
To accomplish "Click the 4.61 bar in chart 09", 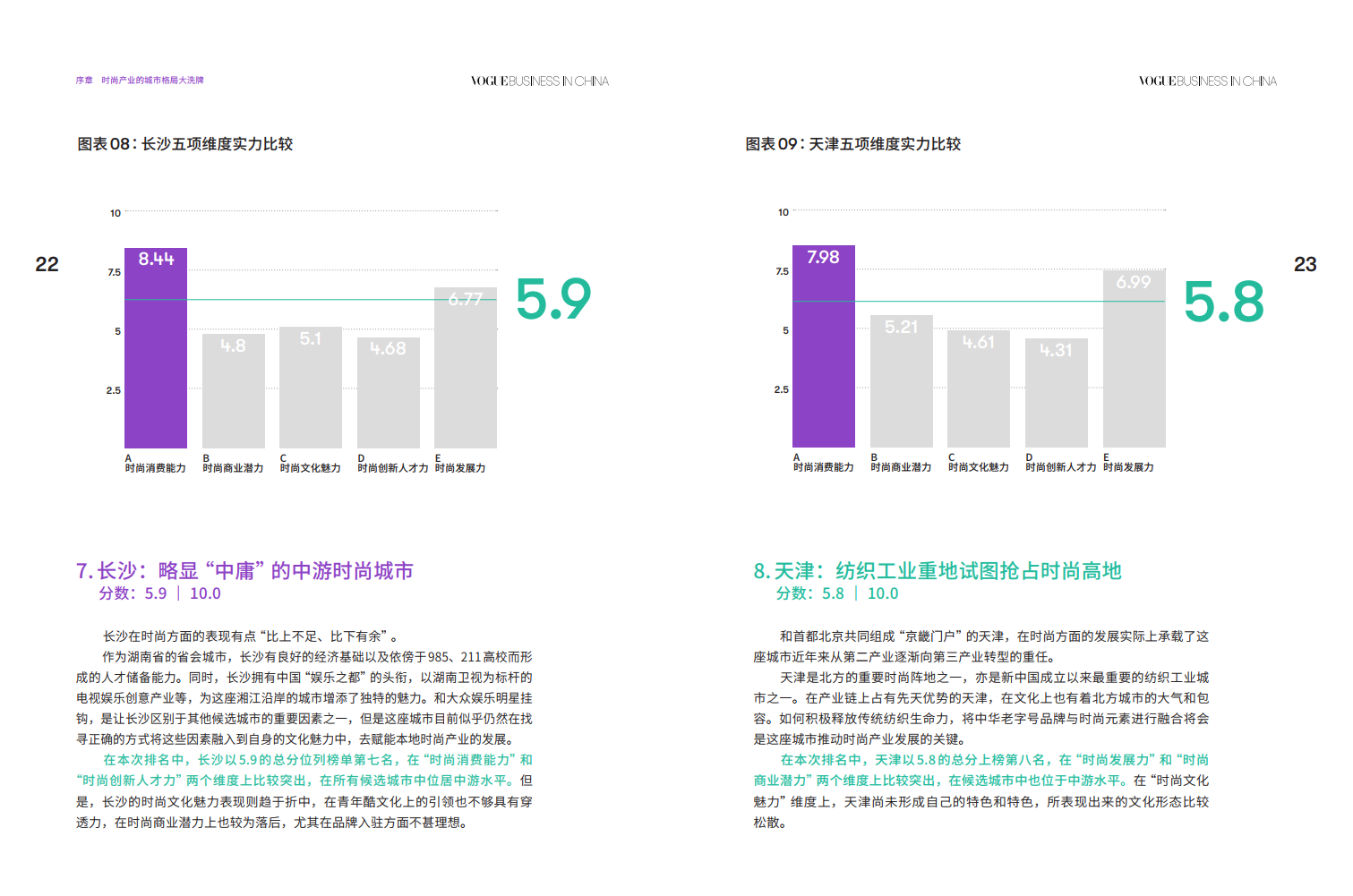I will 979,388.
